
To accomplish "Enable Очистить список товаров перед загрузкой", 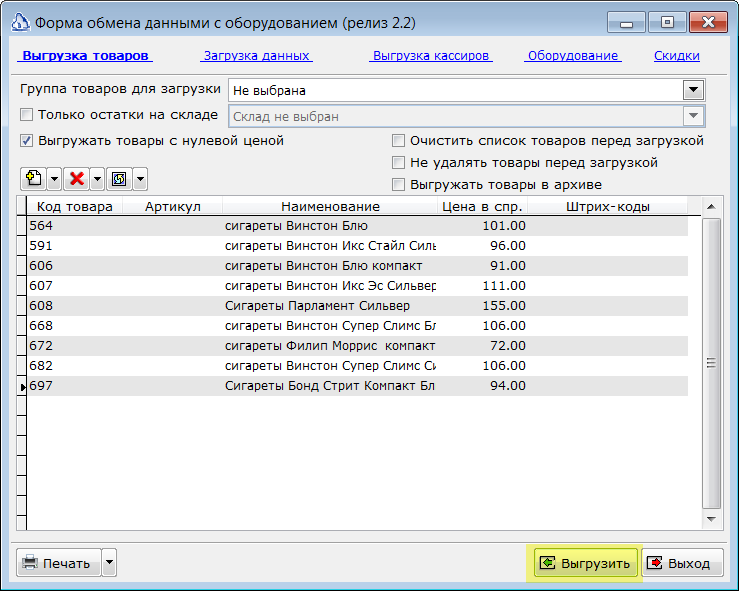I will tap(398, 140).
